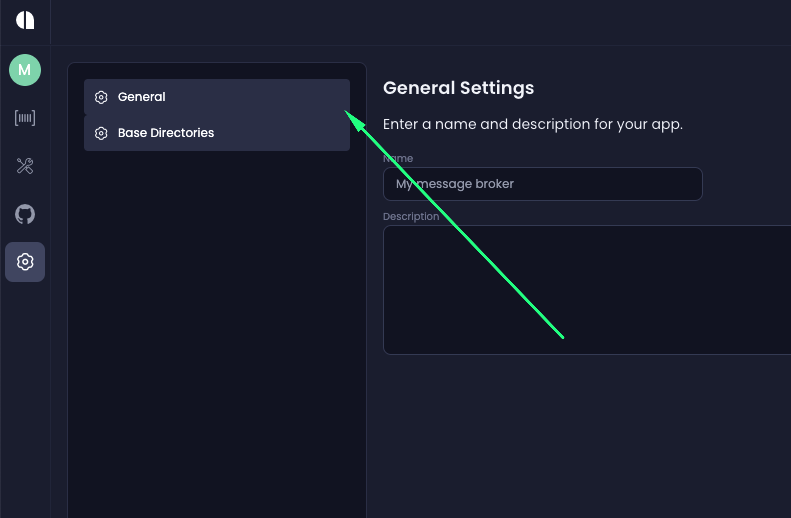The width and height of the screenshot is (791, 518).
Task: Click the Description field label
Action: pos(411,216)
